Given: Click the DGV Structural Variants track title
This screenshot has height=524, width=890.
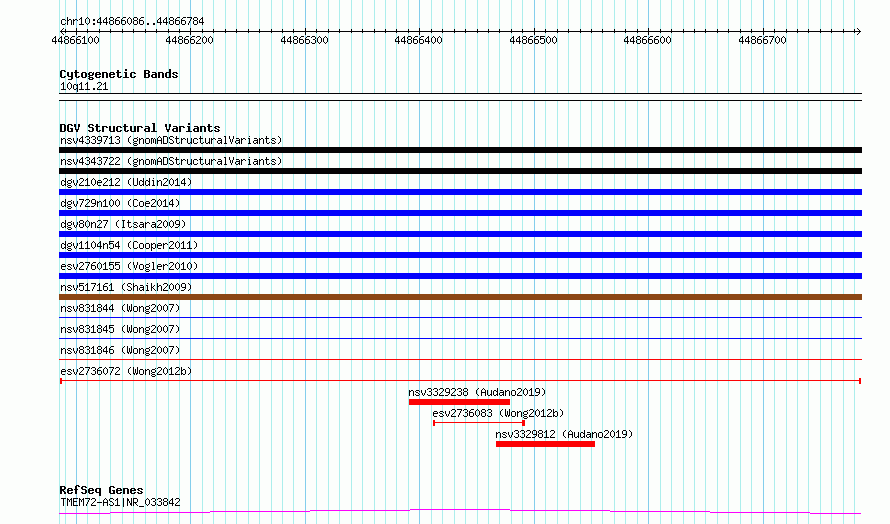Looking at the screenshot, I should 140,128.
